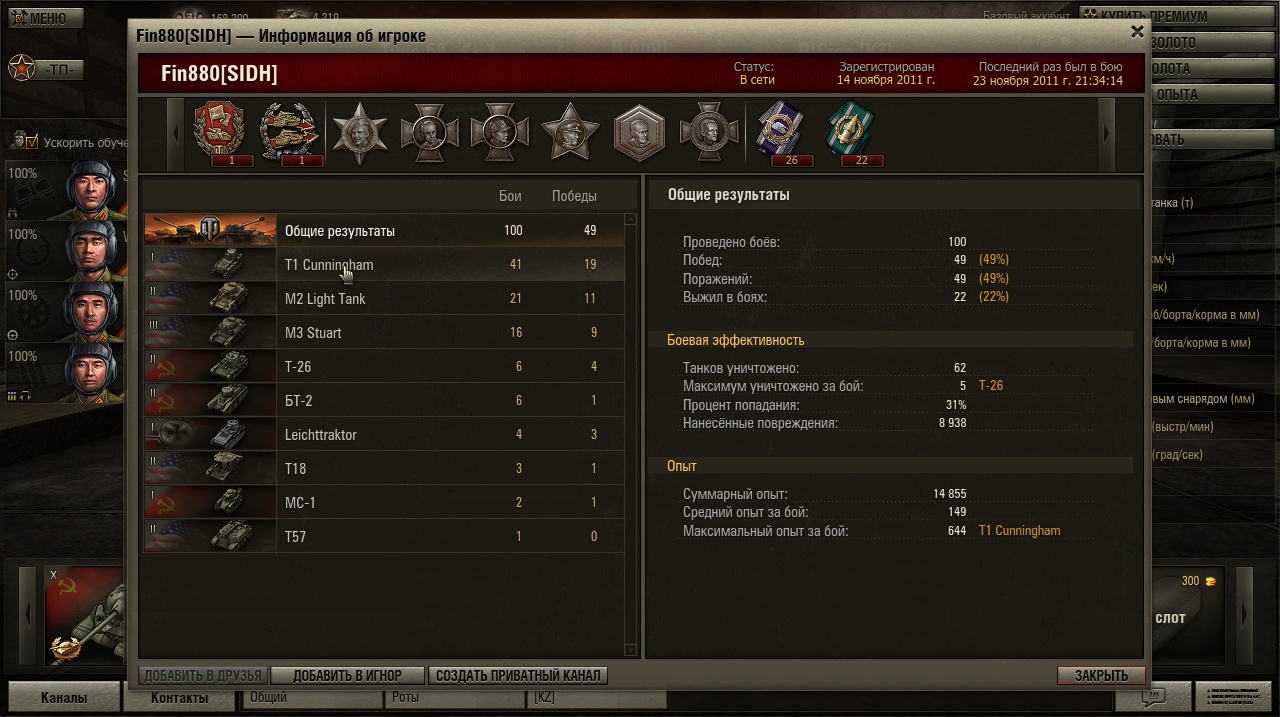Open the Контакты button
The width and height of the screenshot is (1280, 717).
[x=180, y=698]
